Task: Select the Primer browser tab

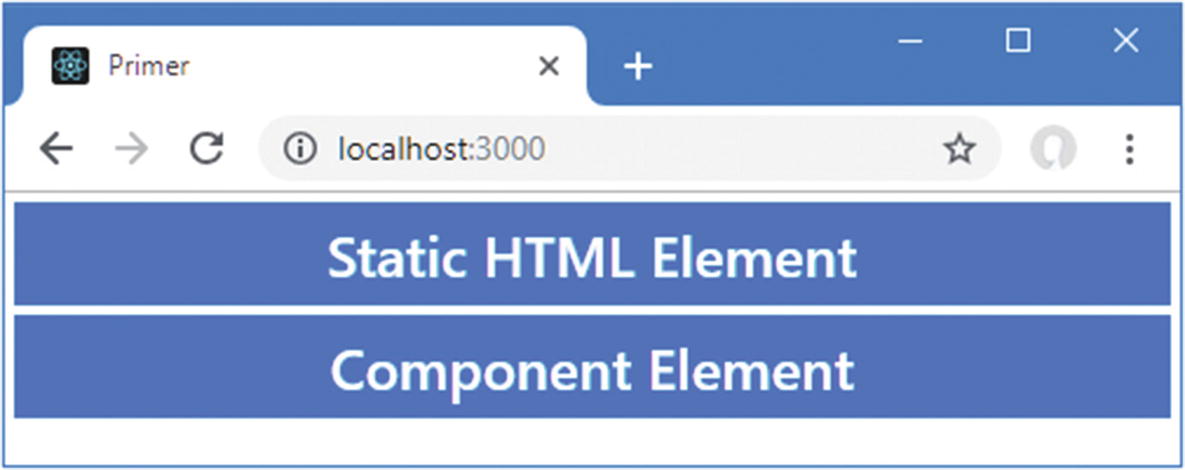Action: pyautogui.click(x=300, y=66)
